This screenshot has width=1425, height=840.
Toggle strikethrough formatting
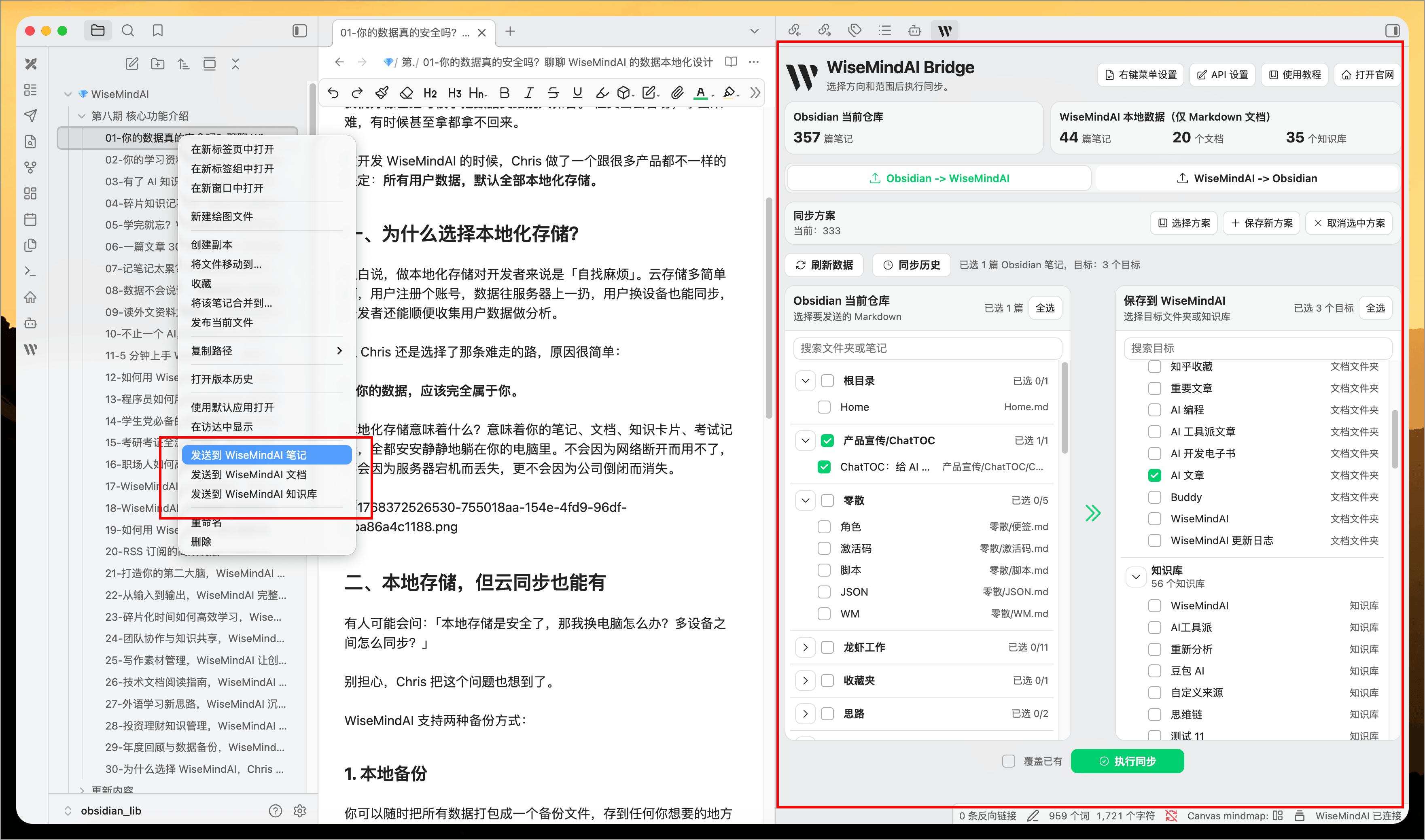553,93
